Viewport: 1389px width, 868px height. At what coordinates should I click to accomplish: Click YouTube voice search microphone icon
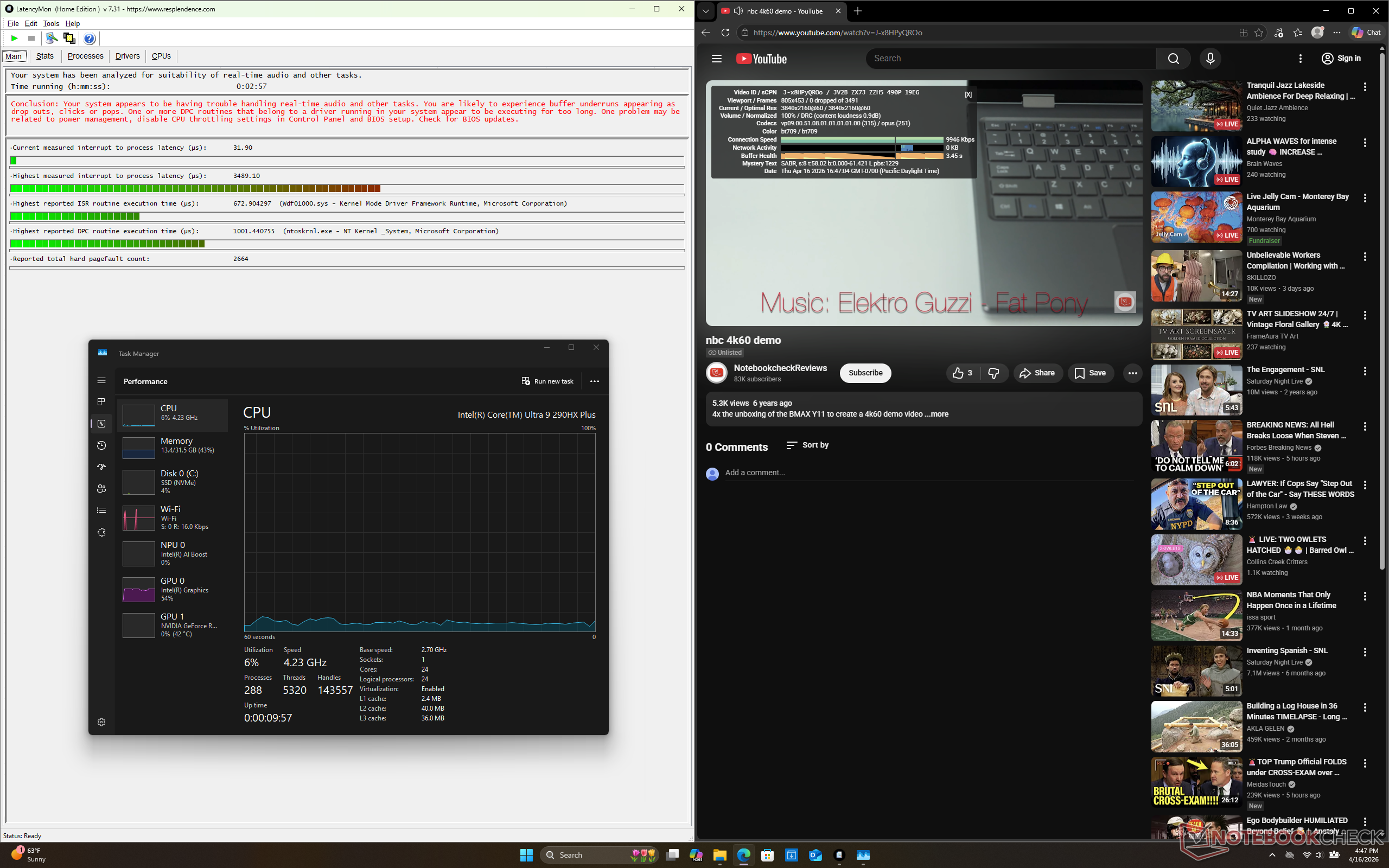pos(1210,59)
